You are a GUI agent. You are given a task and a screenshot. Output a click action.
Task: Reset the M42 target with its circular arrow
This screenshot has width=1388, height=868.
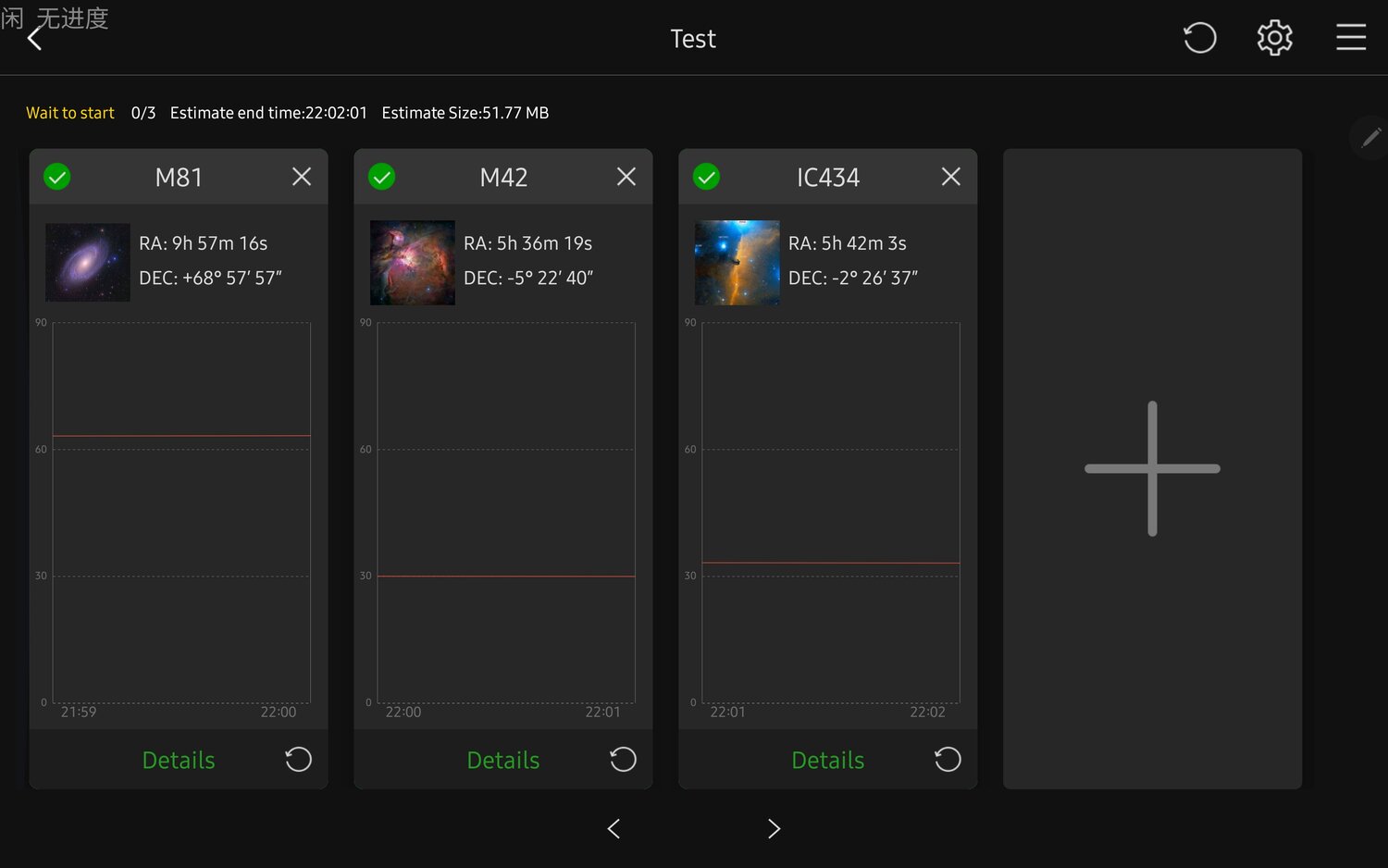623,760
